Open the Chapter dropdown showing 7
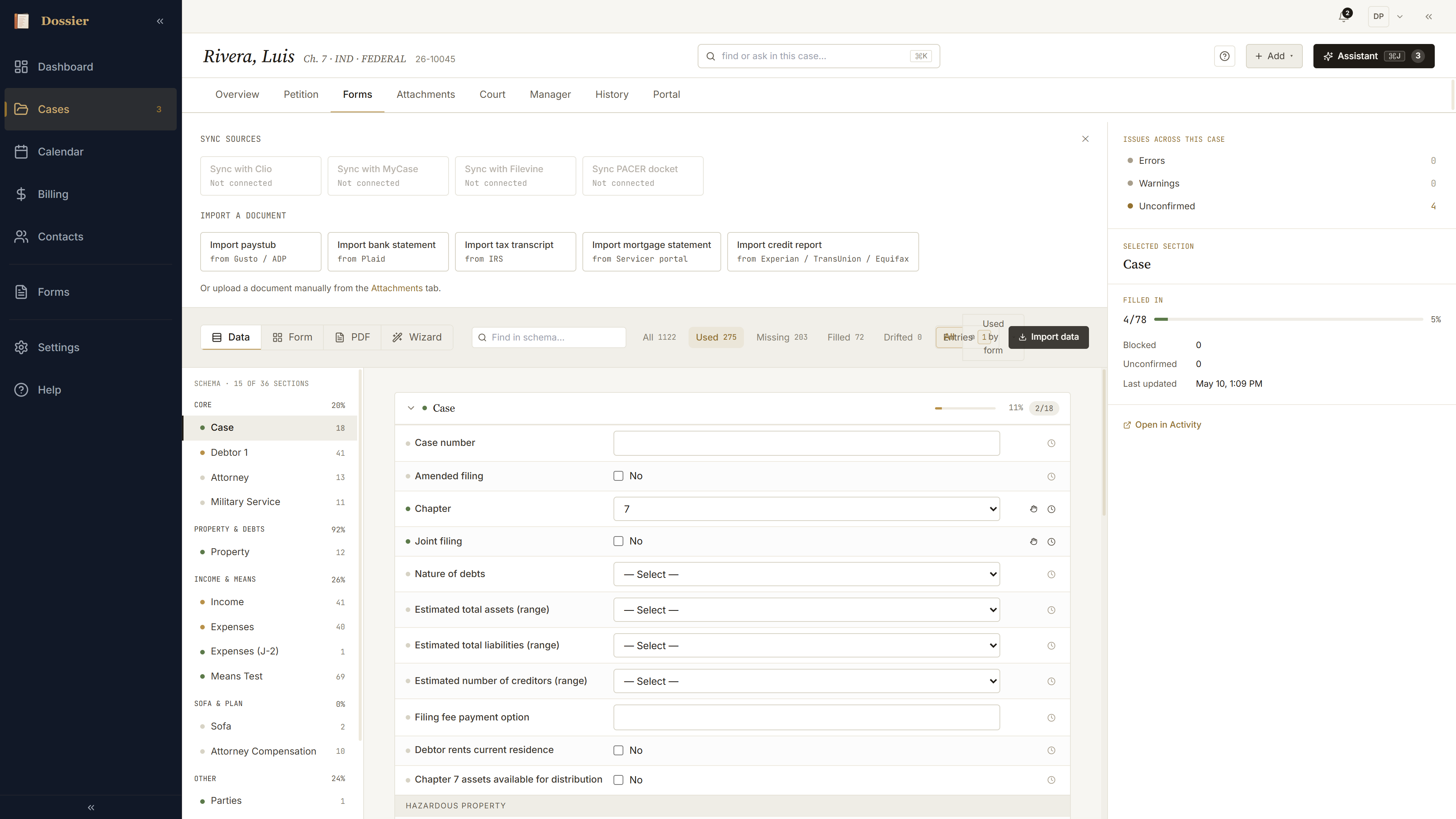This screenshot has width=1456, height=819. [x=806, y=509]
